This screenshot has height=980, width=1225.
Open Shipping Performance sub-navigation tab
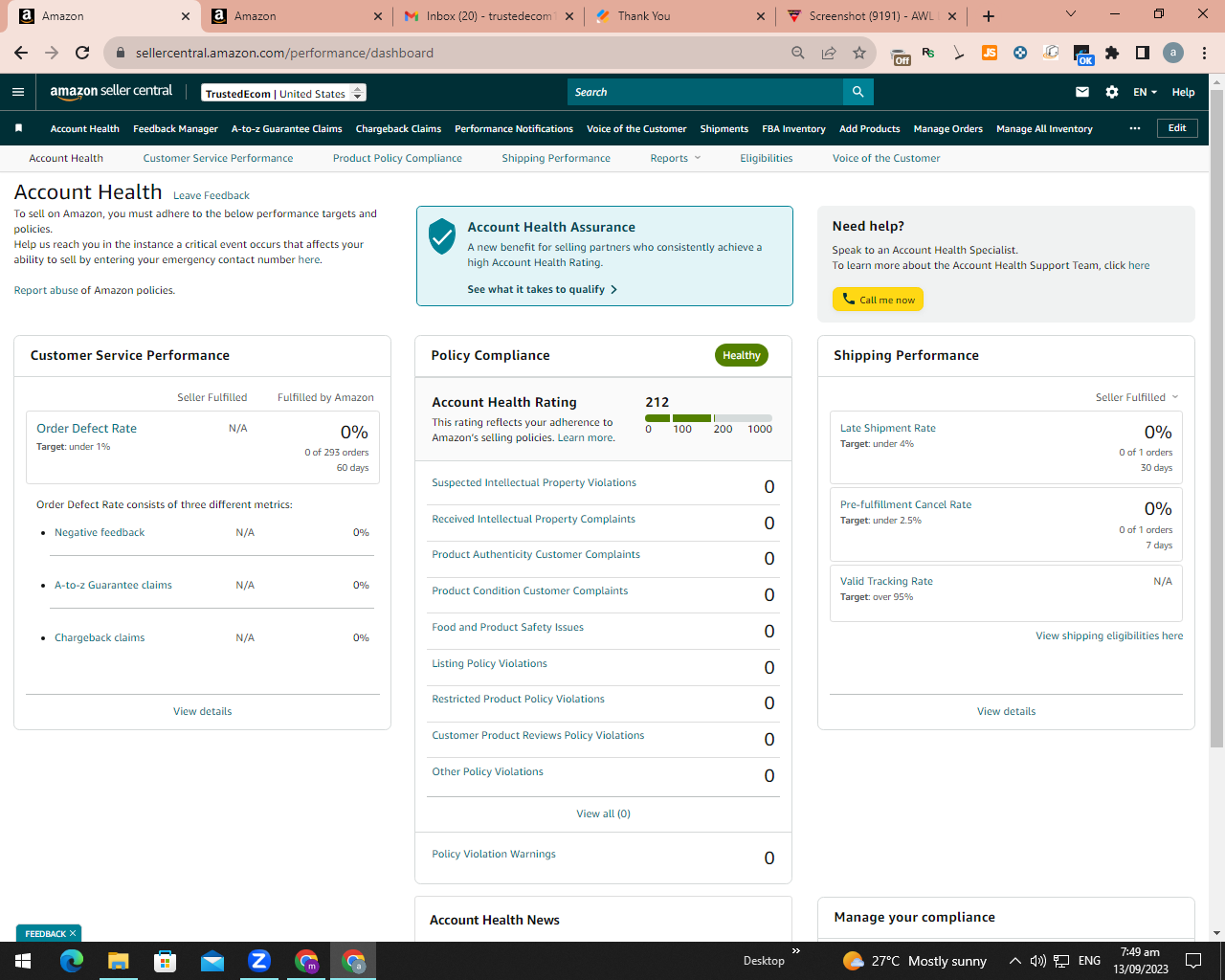pos(556,158)
